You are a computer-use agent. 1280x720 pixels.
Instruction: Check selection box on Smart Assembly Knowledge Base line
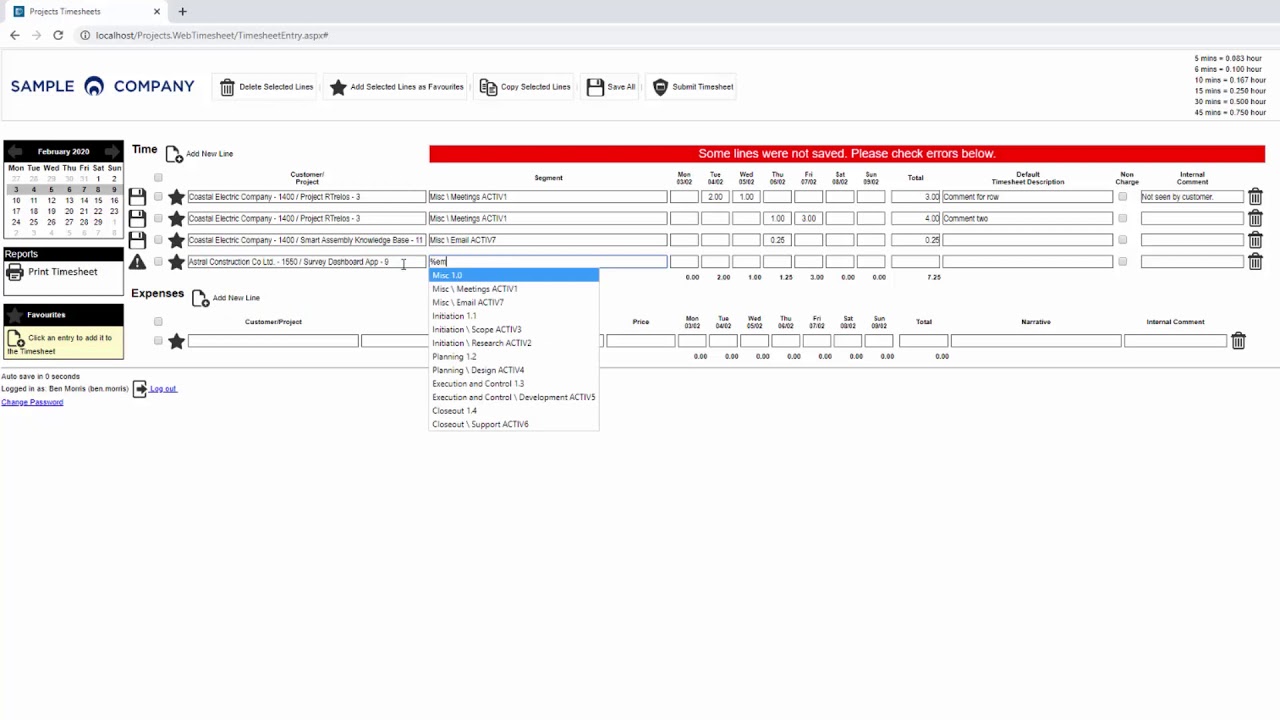pos(158,240)
